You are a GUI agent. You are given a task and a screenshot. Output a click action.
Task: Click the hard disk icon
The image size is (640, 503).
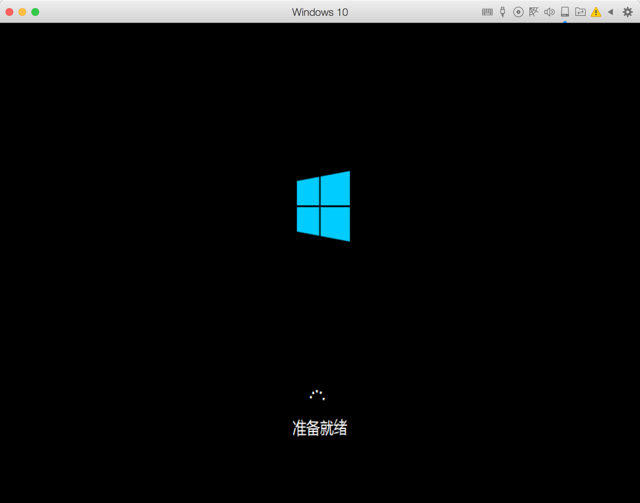[565, 12]
